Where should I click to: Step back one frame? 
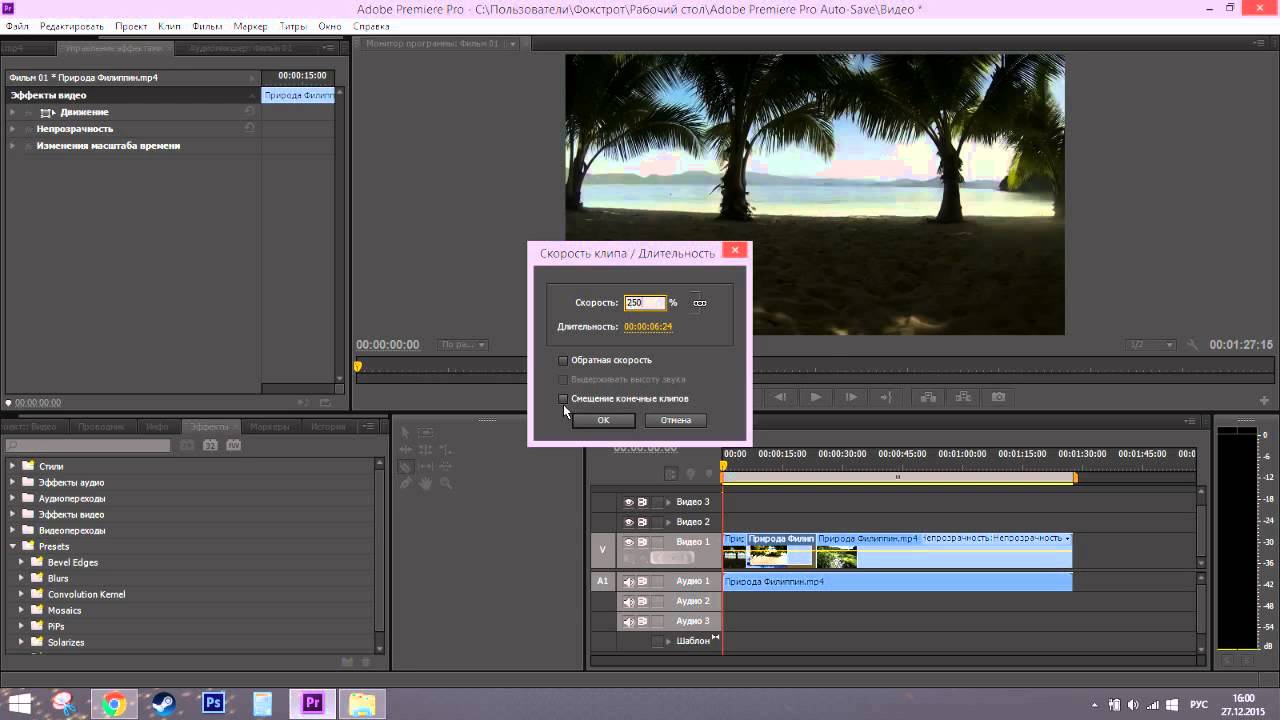(x=780, y=397)
